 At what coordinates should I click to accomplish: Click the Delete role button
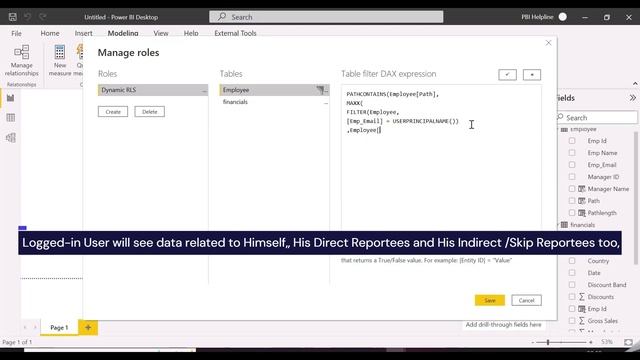[150, 112]
